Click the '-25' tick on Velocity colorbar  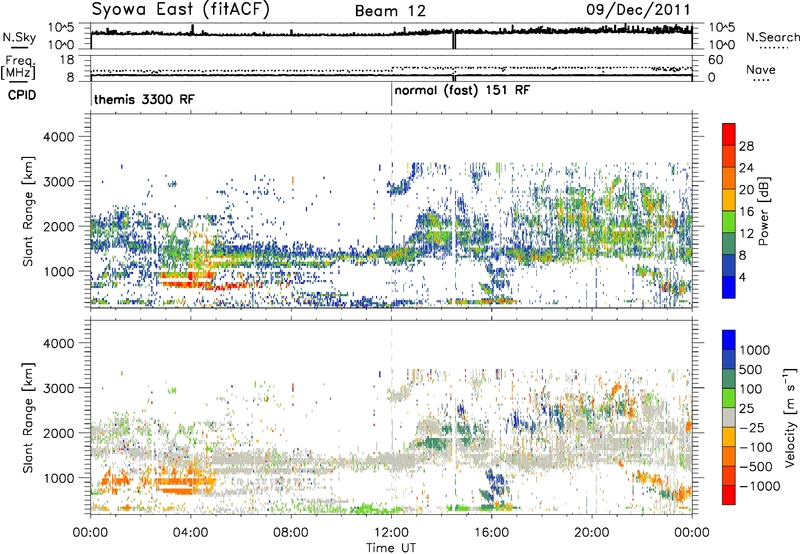750,427
